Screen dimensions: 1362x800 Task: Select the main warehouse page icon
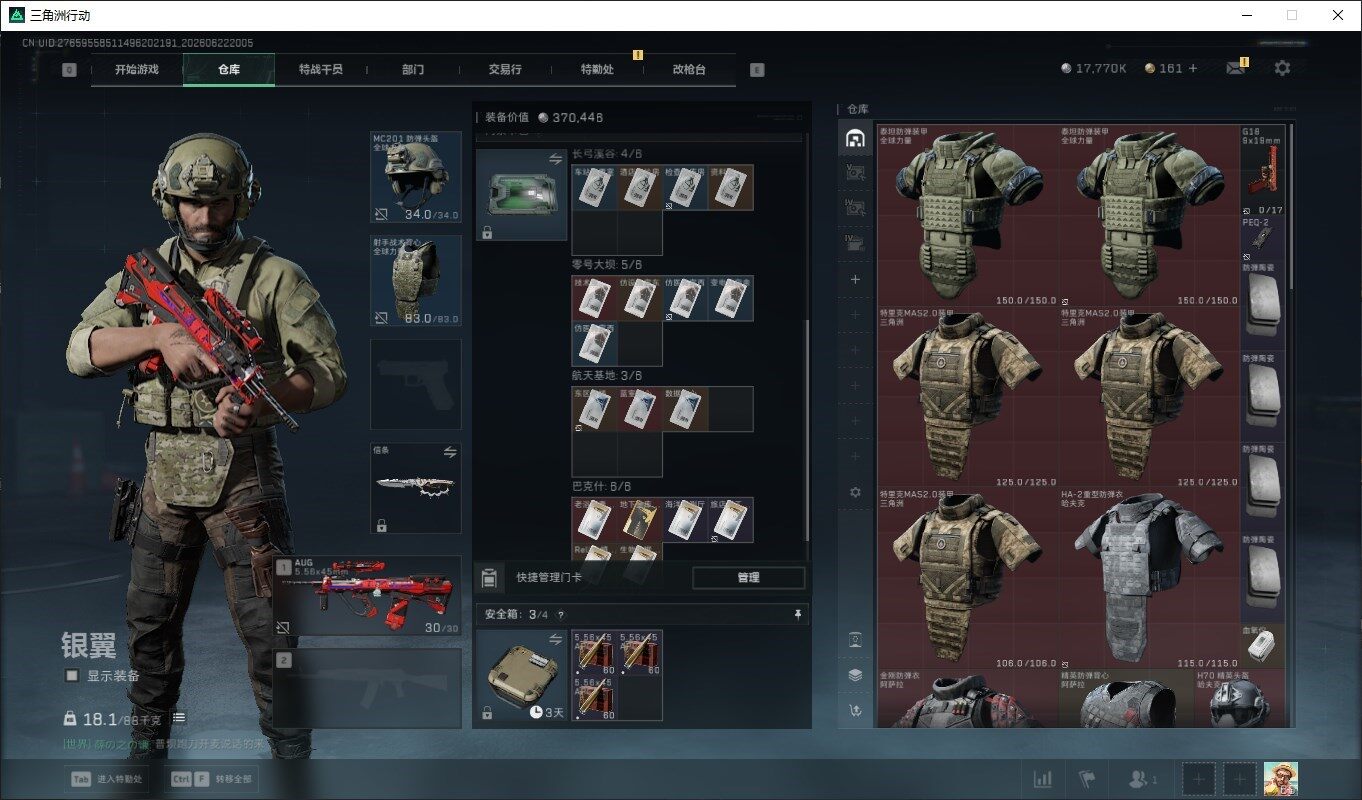tap(855, 139)
